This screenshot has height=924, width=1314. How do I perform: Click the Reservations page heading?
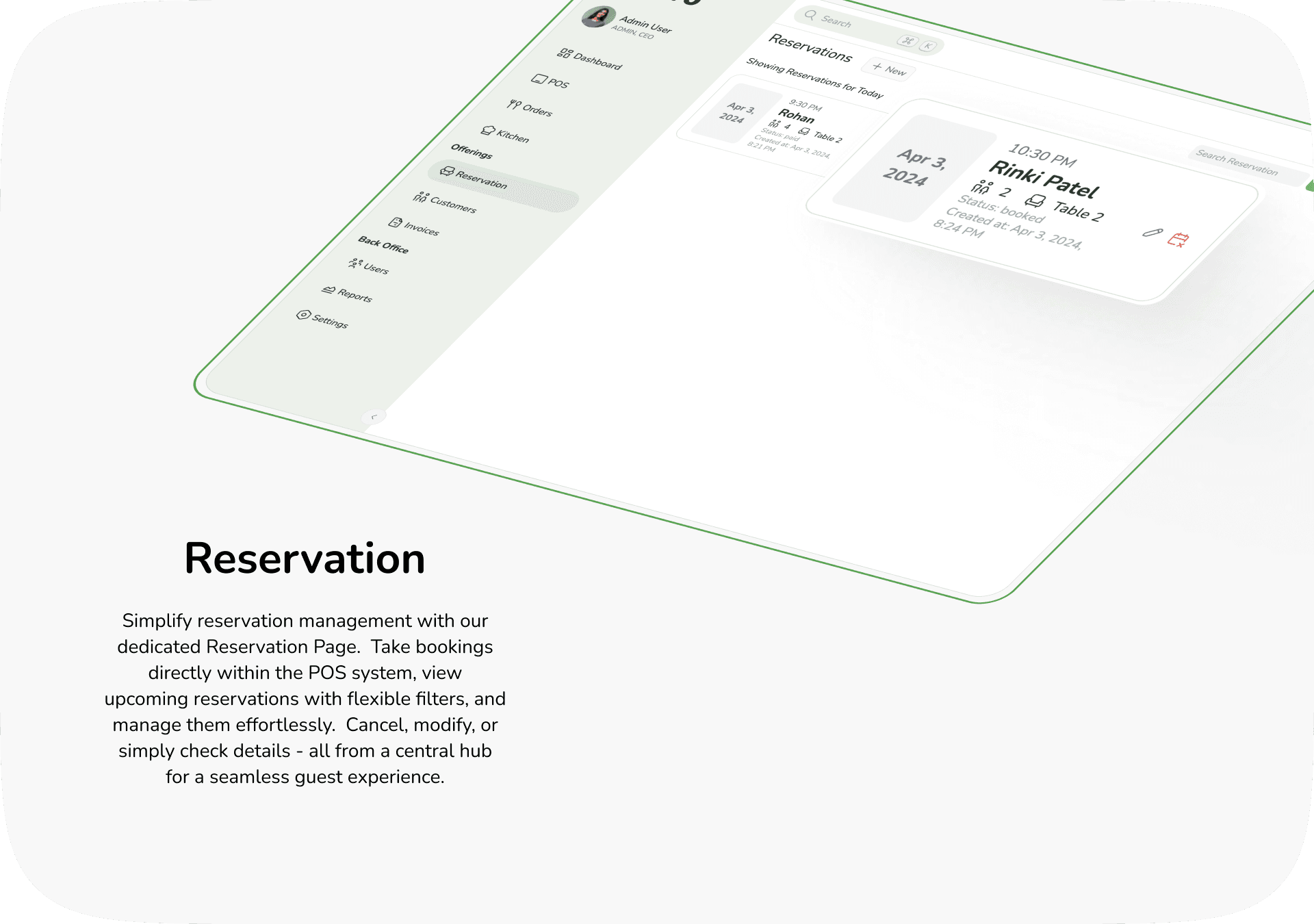(x=810, y=48)
